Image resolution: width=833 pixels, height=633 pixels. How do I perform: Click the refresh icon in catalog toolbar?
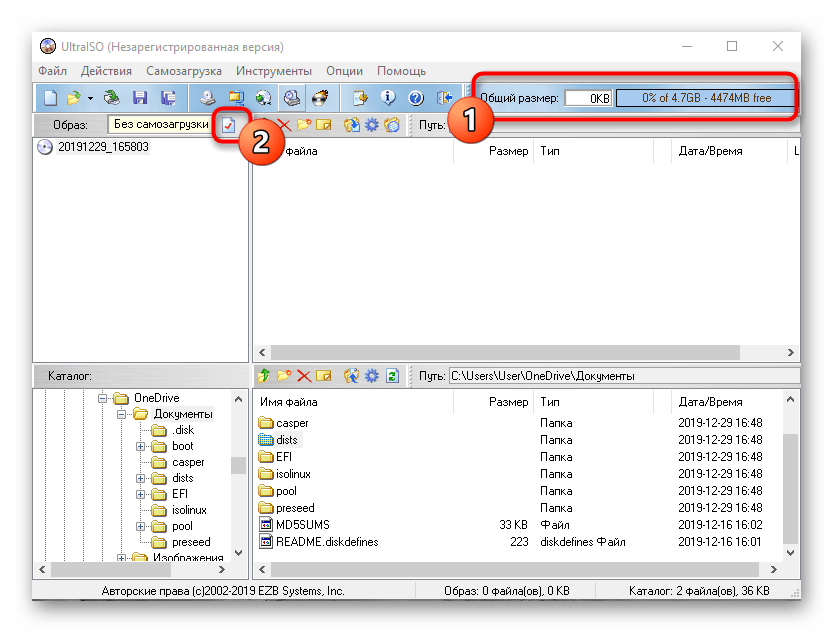click(392, 376)
